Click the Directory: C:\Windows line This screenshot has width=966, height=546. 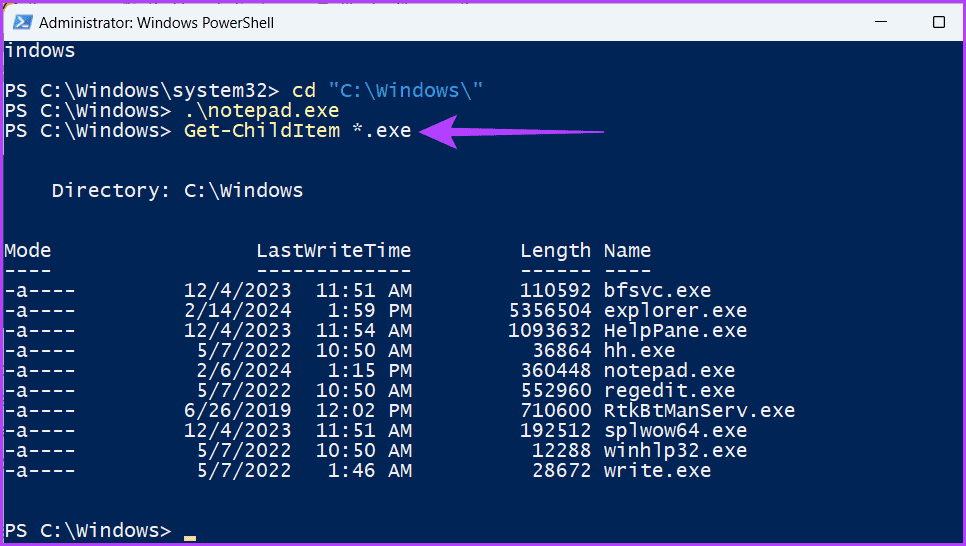[177, 190]
